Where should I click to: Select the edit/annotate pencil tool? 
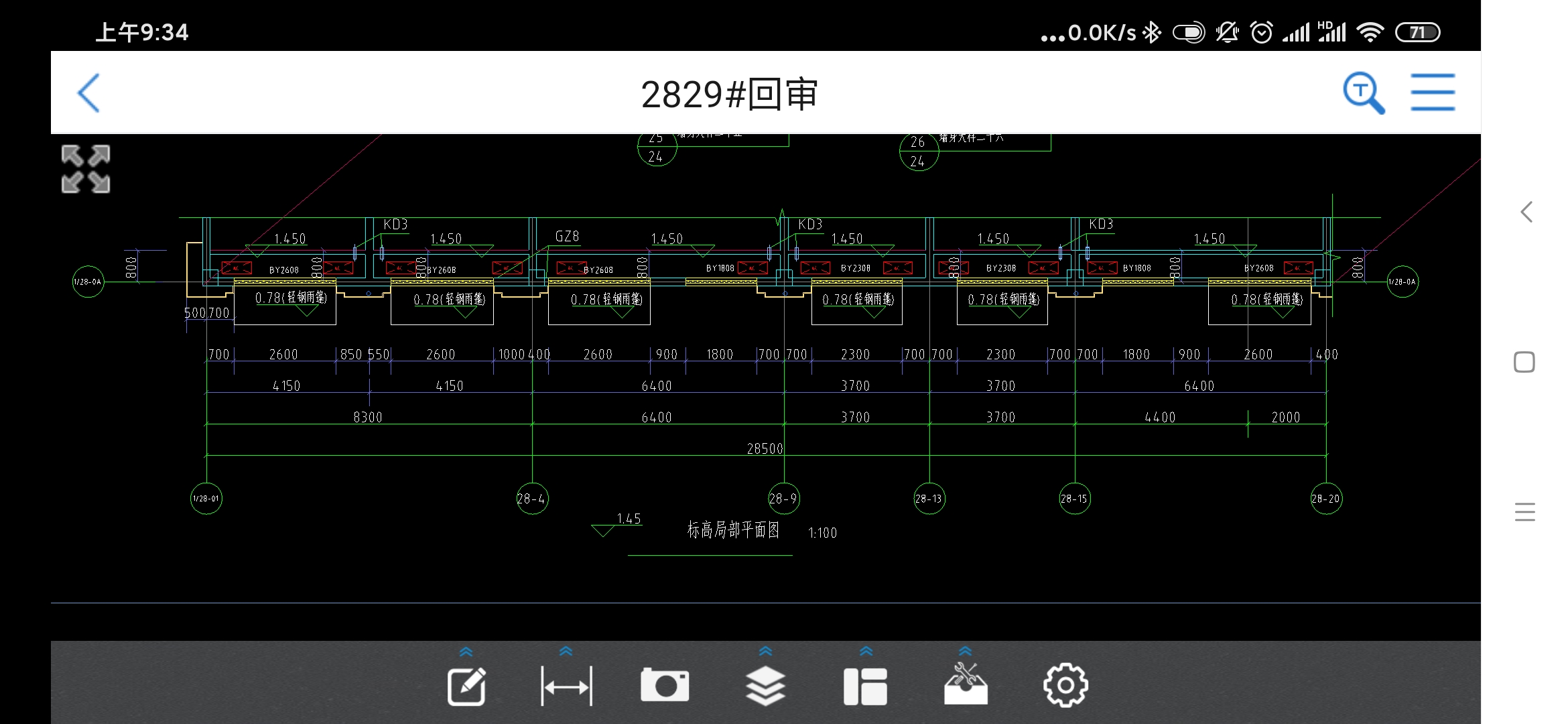point(466,686)
